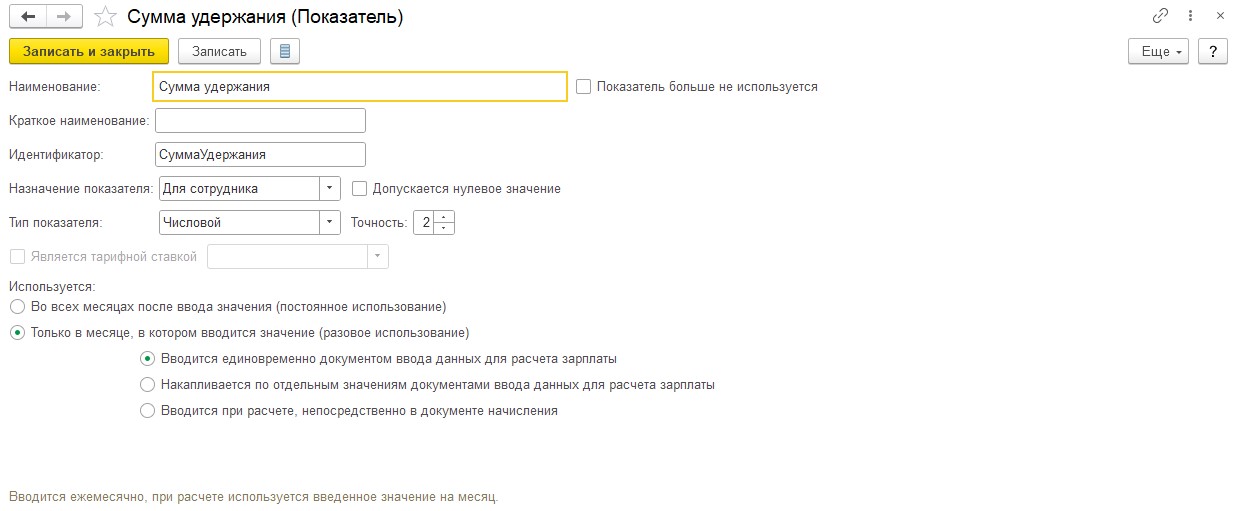Expand the 'Назначение показателя' dropdown
This screenshot has height=511, width=1233.
[330, 188]
